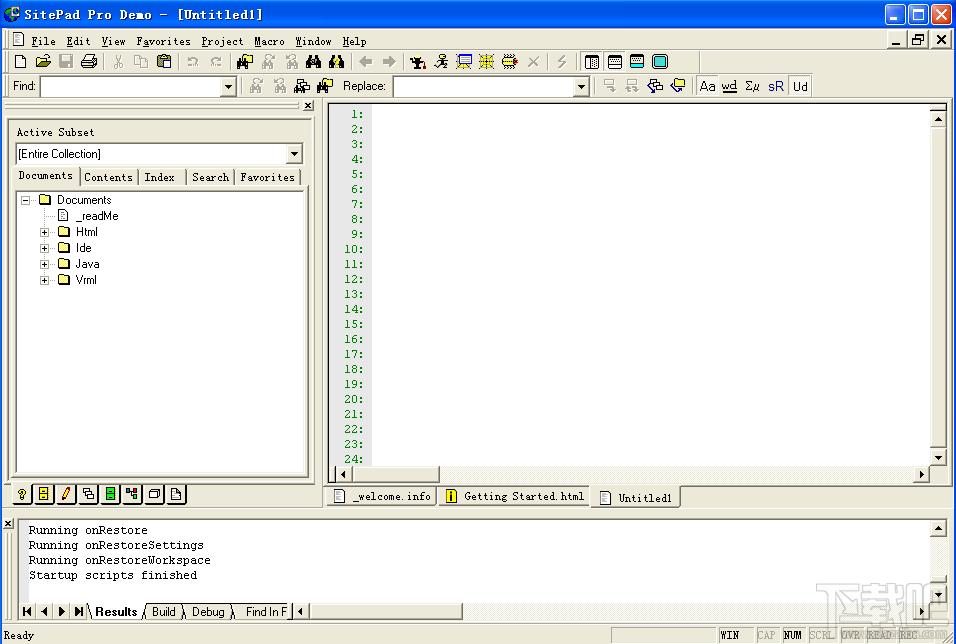Open the _readMe document in the tree
The width and height of the screenshot is (956, 644).
tap(97, 216)
